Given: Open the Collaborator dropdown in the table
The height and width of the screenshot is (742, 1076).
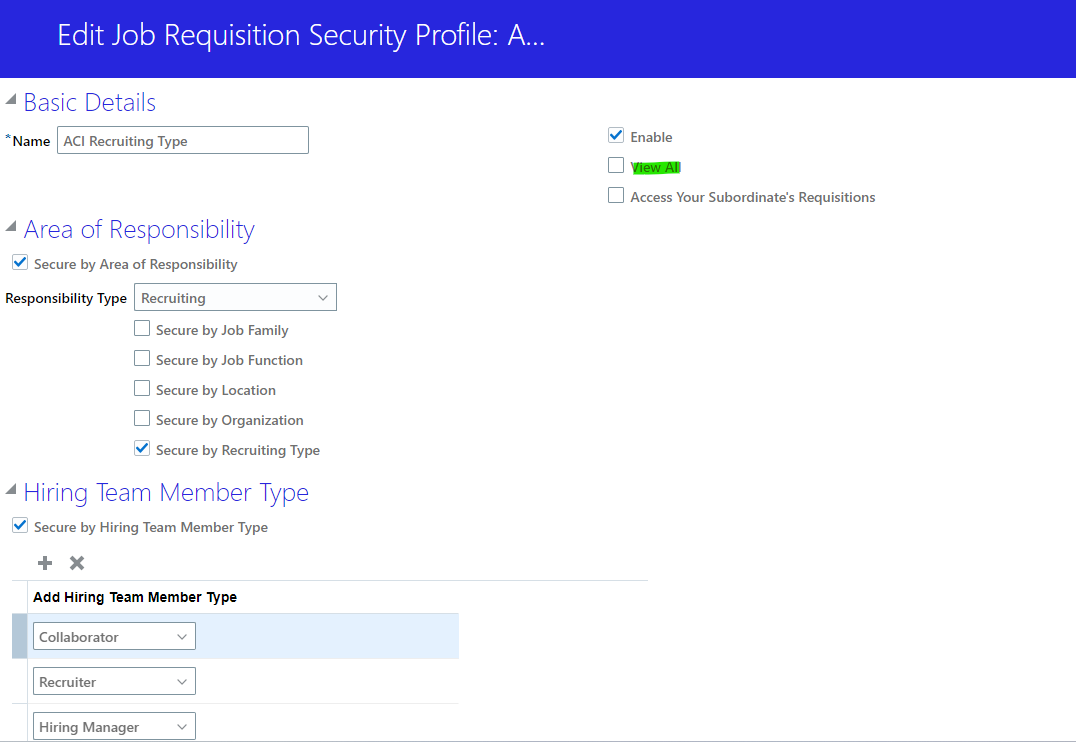Looking at the screenshot, I should (x=182, y=635).
